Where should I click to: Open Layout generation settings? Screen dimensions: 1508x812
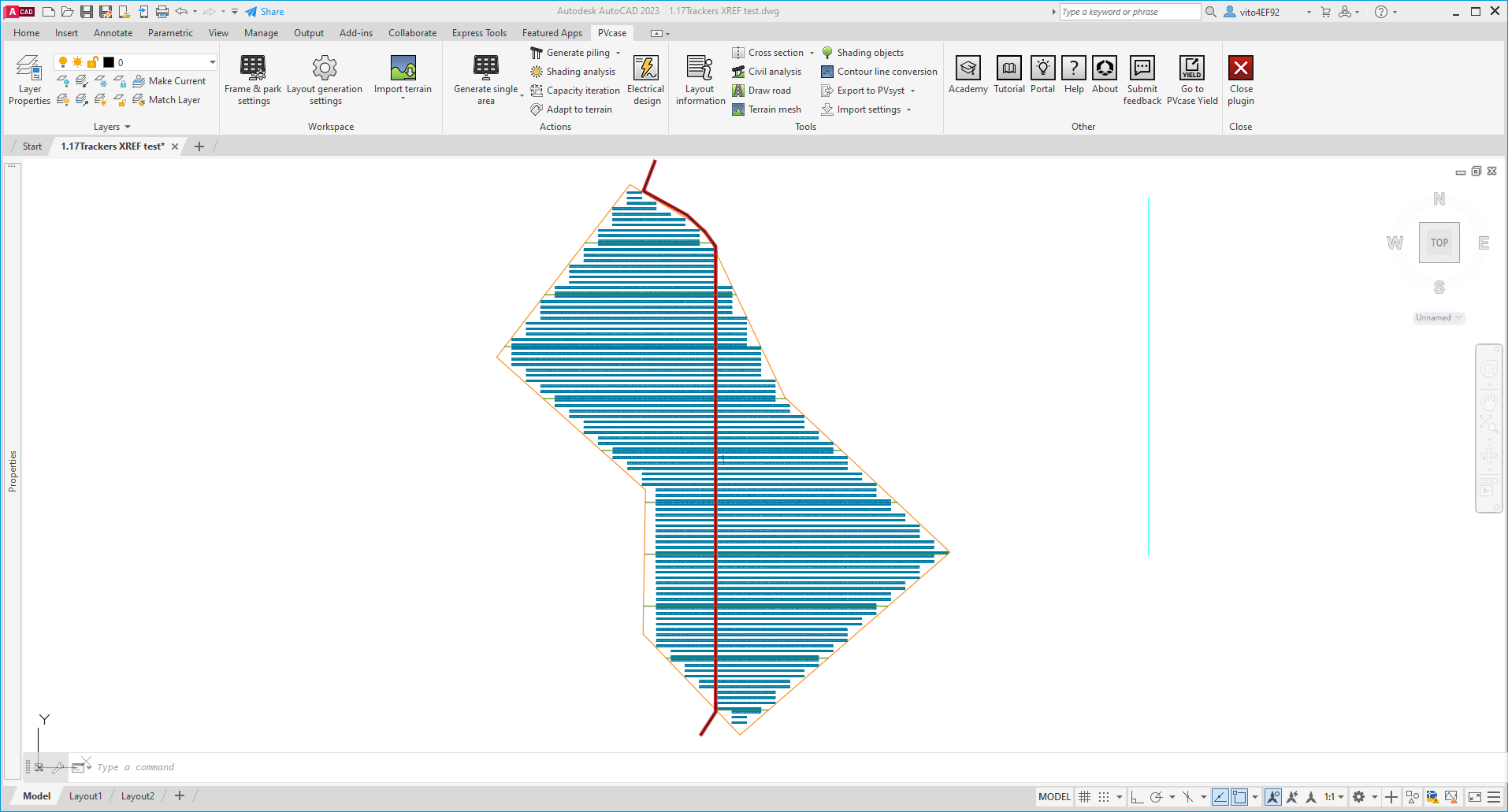pyautogui.click(x=324, y=79)
